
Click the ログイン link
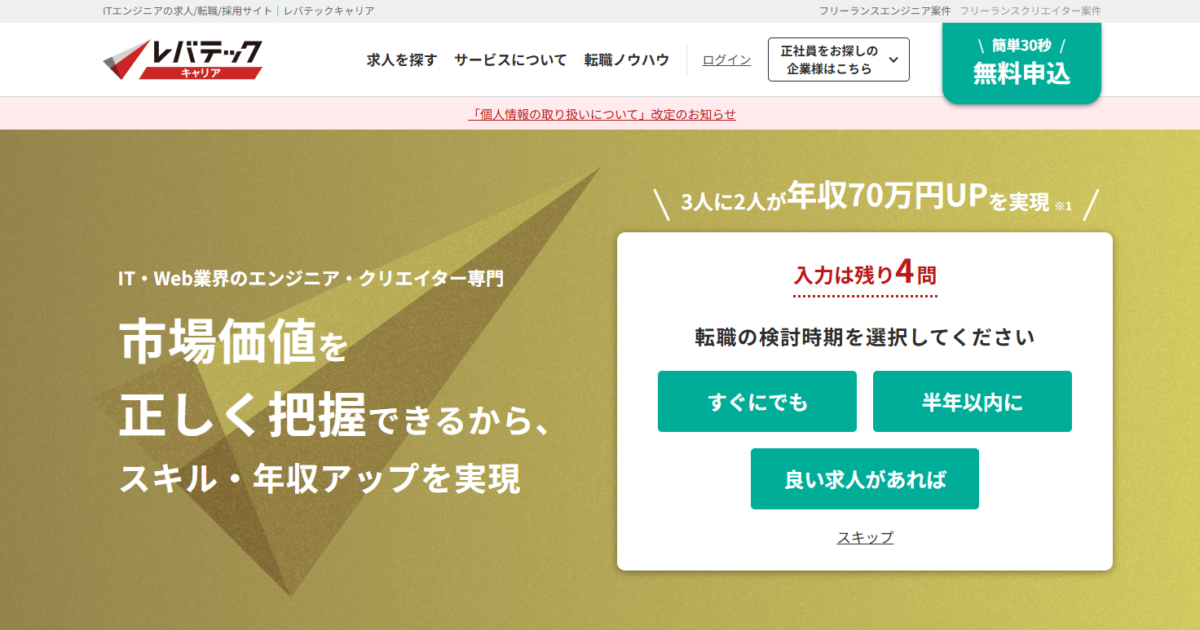[726, 60]
